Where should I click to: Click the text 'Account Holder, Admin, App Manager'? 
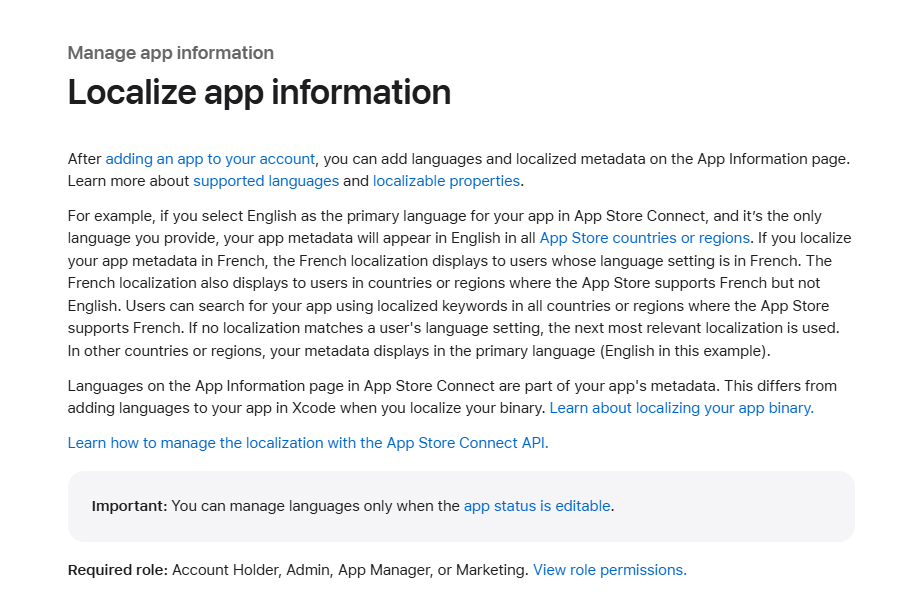[x=300, y=570]
